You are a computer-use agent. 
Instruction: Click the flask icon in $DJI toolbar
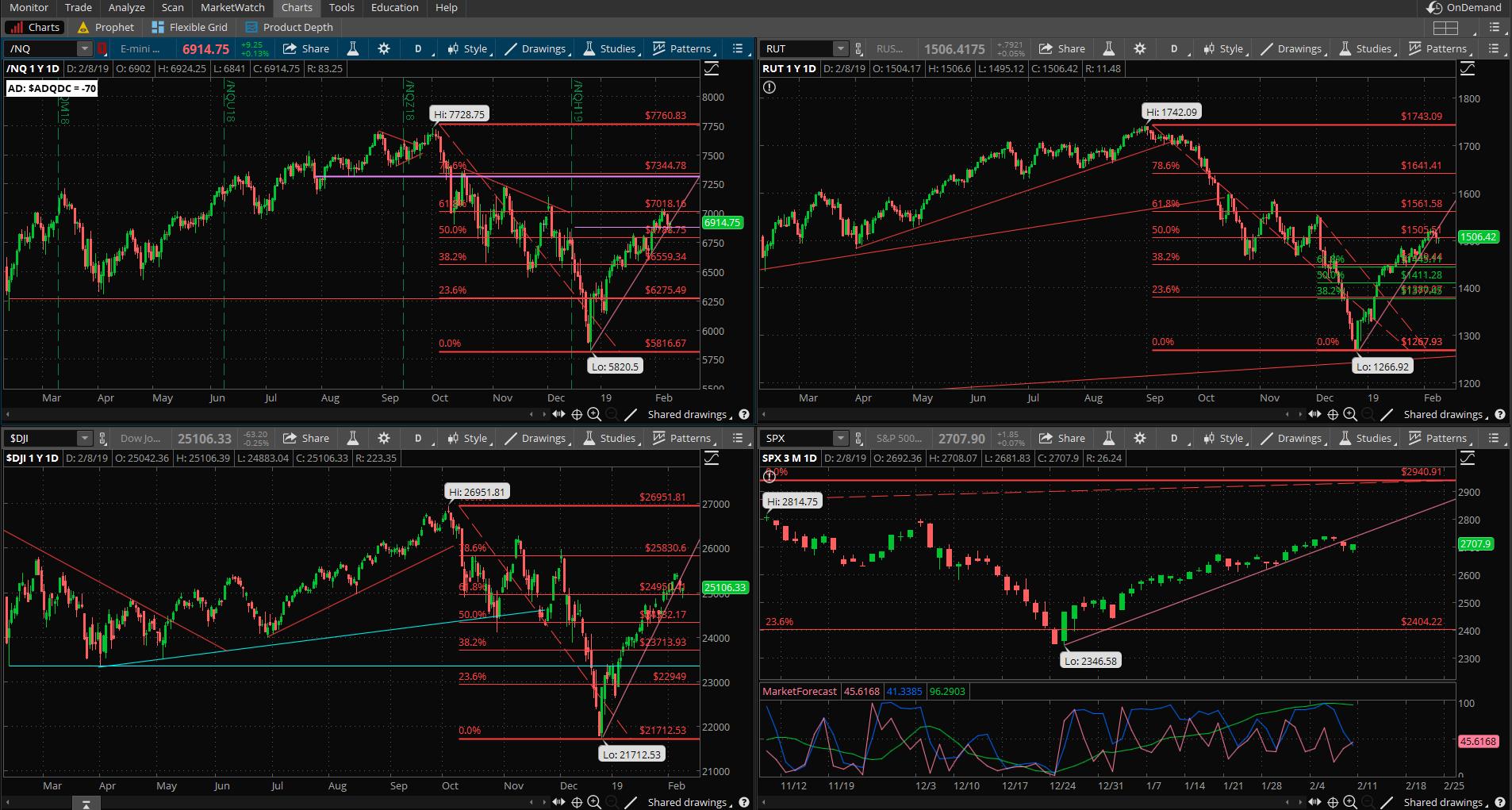(x=353, y=438)
